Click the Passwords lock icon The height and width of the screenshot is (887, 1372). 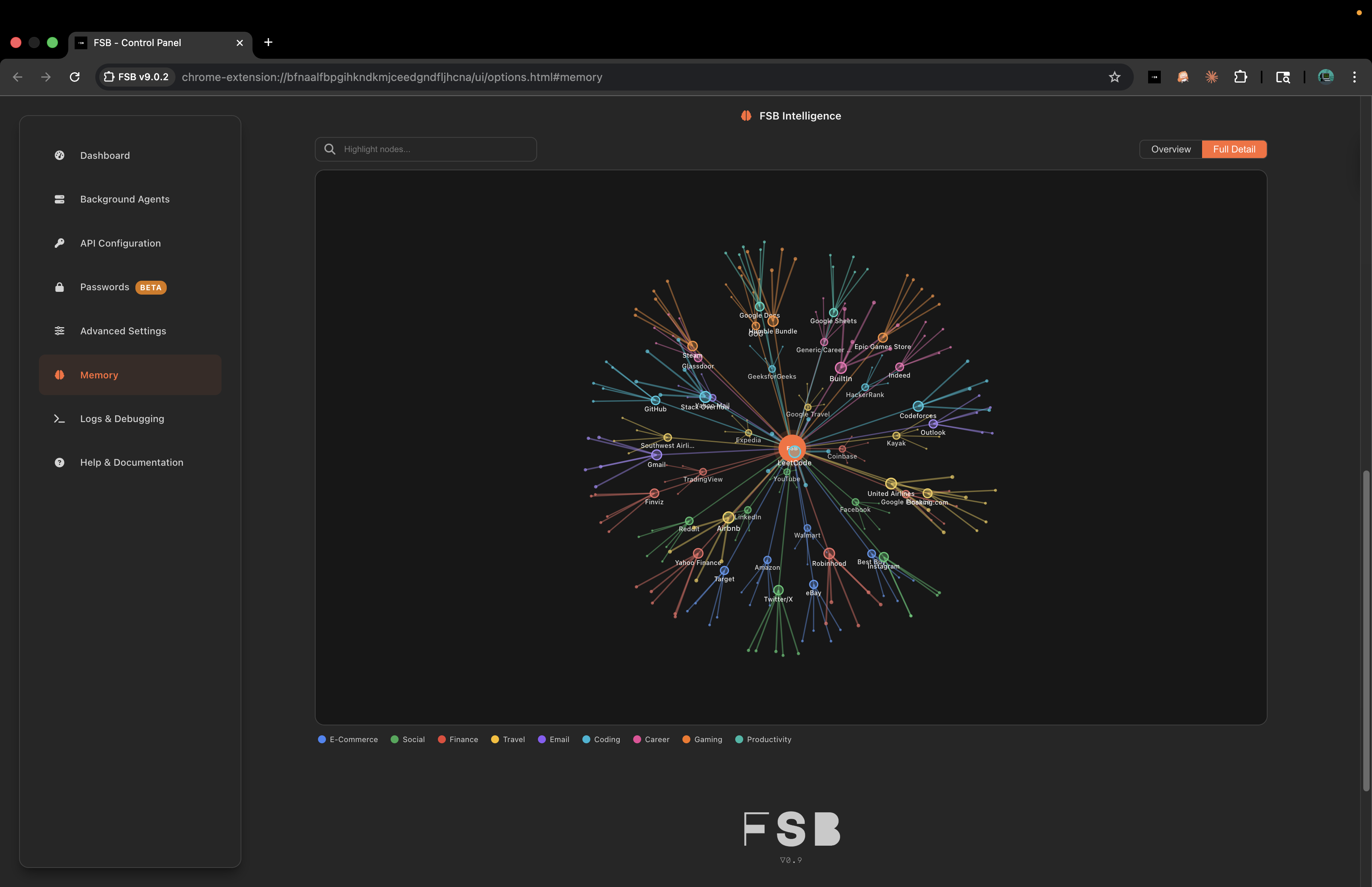point(59,287)
